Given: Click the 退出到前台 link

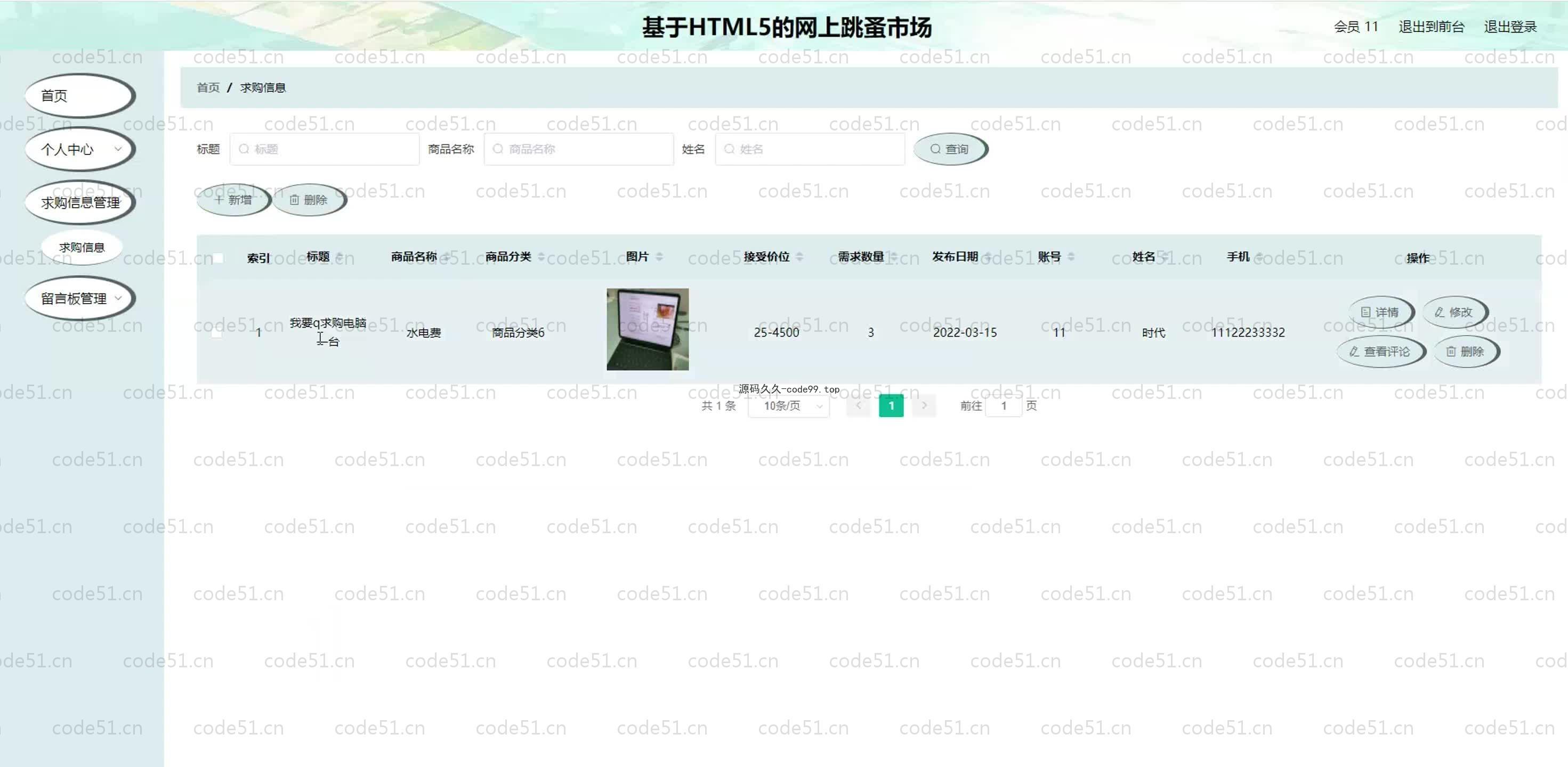Looking at the screenshot, I should [1431, 27].
